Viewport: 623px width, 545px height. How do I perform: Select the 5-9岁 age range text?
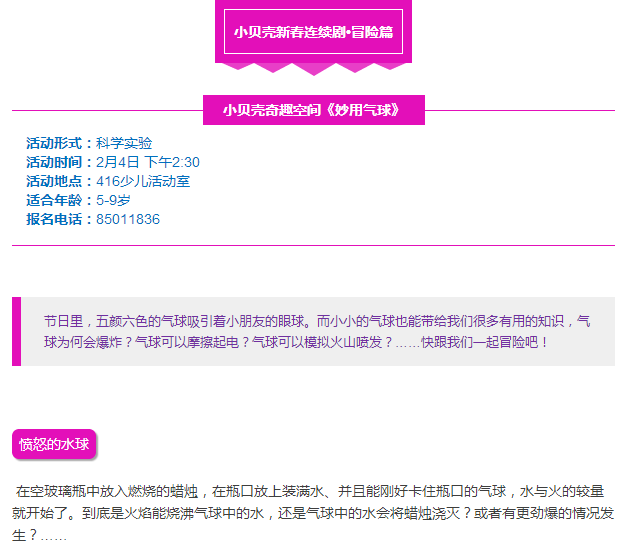tap(113, 200)
